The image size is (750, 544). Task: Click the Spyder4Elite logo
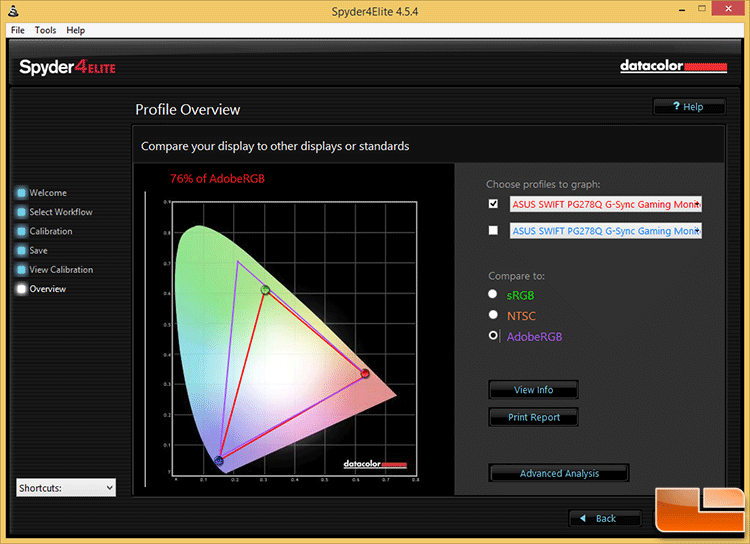point(67,67)
